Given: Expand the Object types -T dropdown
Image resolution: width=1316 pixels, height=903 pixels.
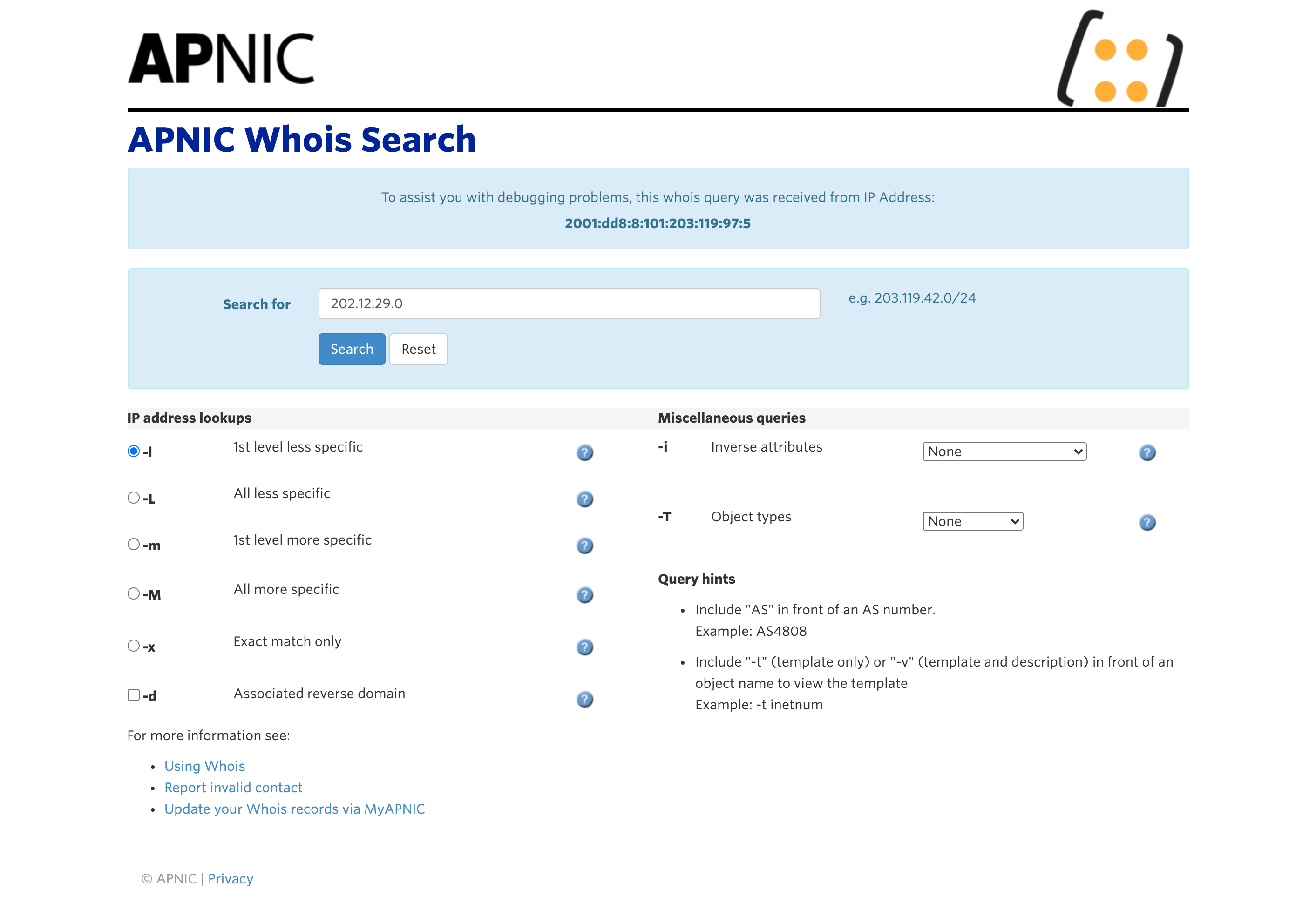Looking at the screenshot, I should (x=971, y=521).
